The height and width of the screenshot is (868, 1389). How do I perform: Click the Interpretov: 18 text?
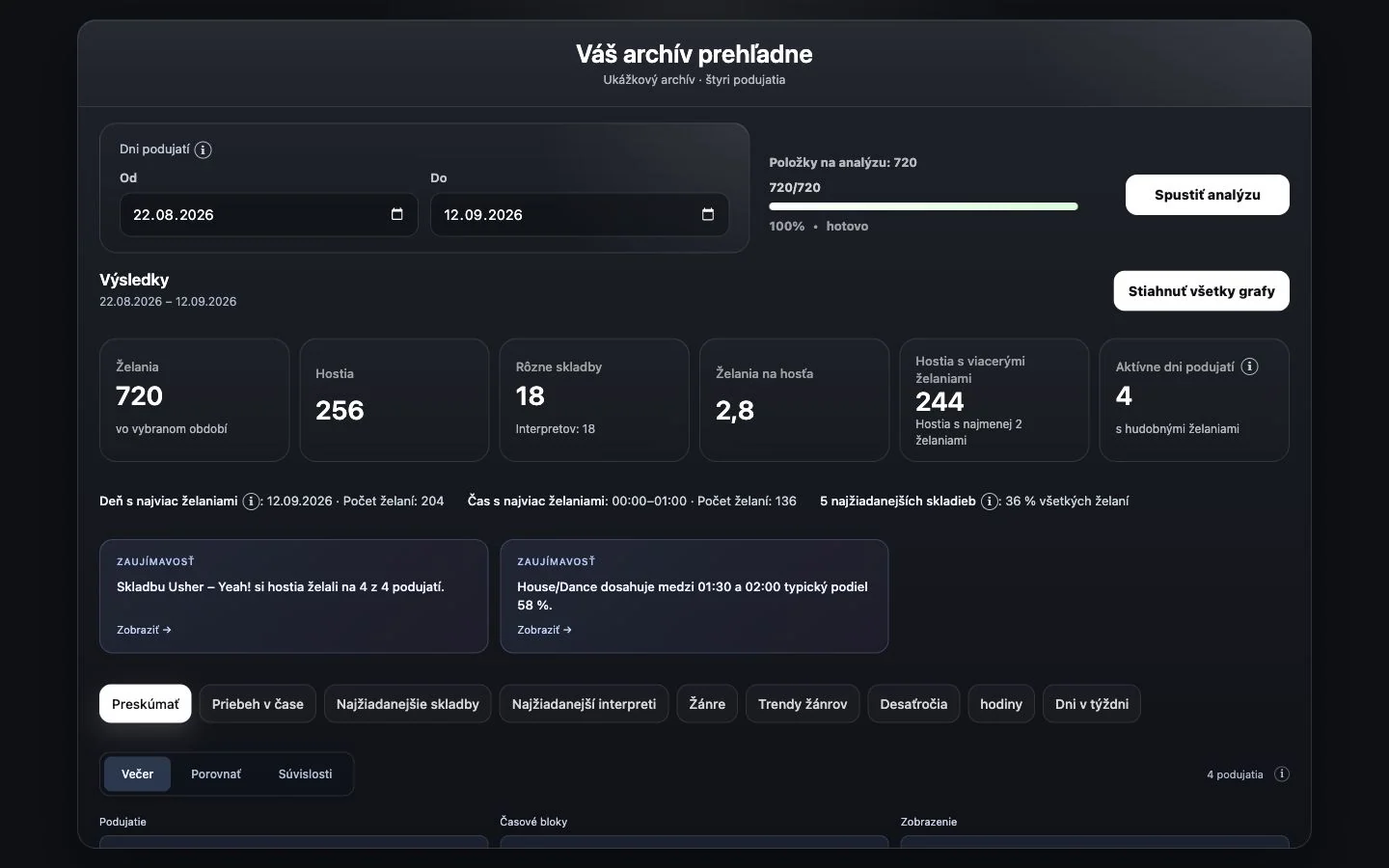[x=556, y=429]
